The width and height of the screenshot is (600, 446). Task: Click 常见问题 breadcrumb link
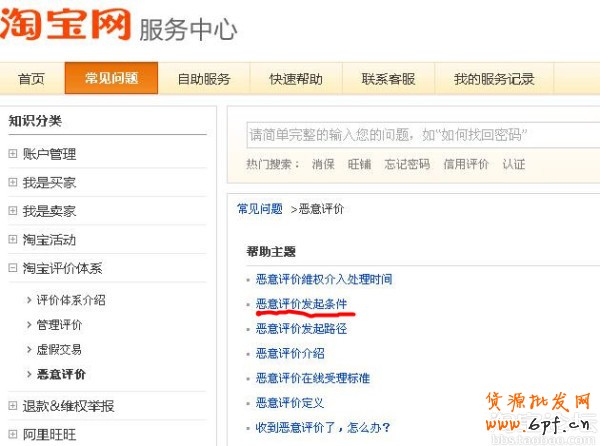[x=259, y=209]
